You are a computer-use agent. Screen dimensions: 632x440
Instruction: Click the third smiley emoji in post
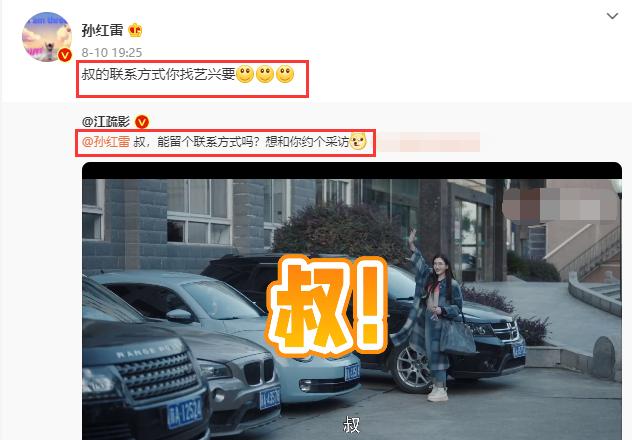pos(285,74)
